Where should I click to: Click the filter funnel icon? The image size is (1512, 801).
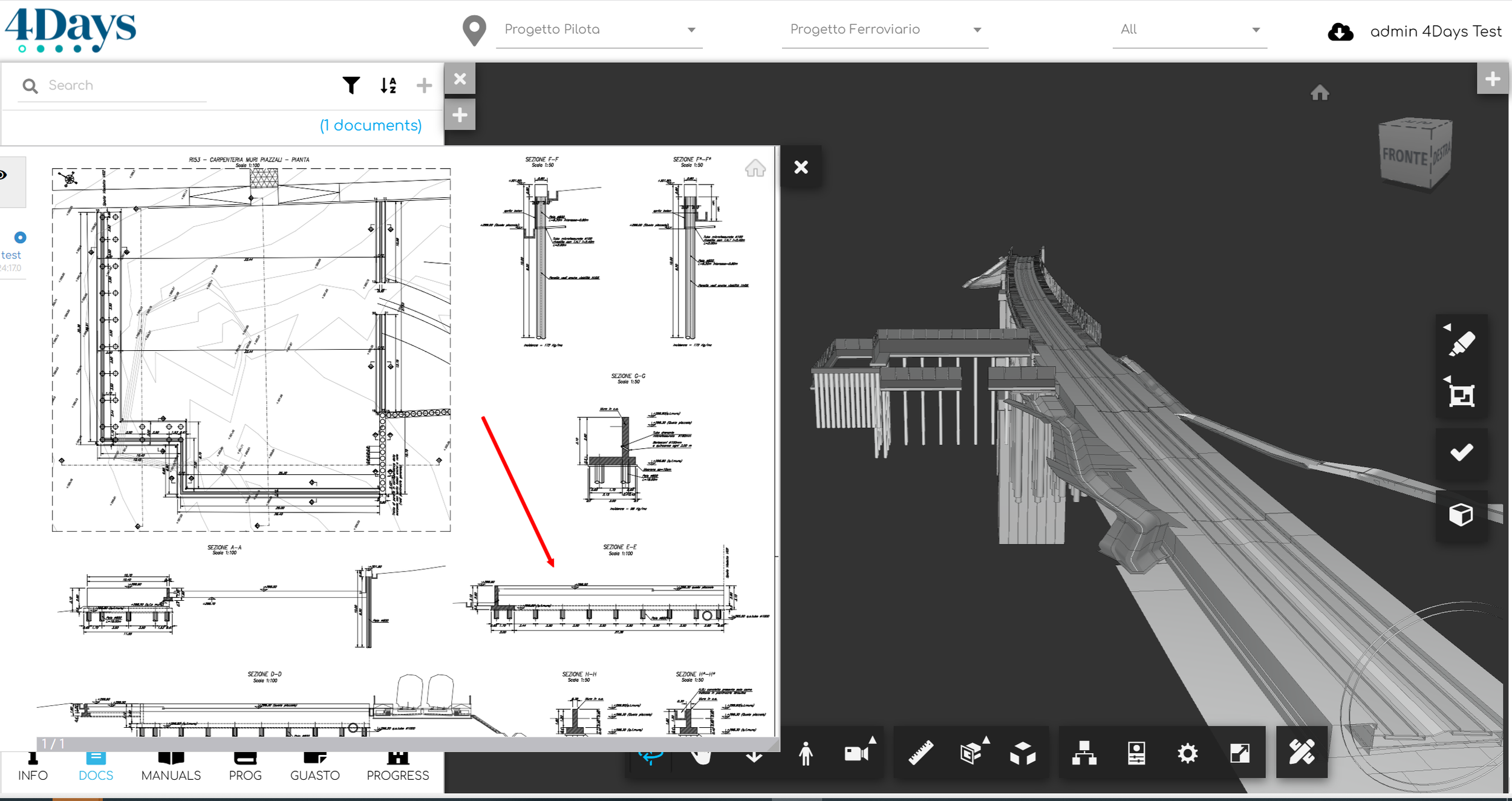[x=351, y=85]
